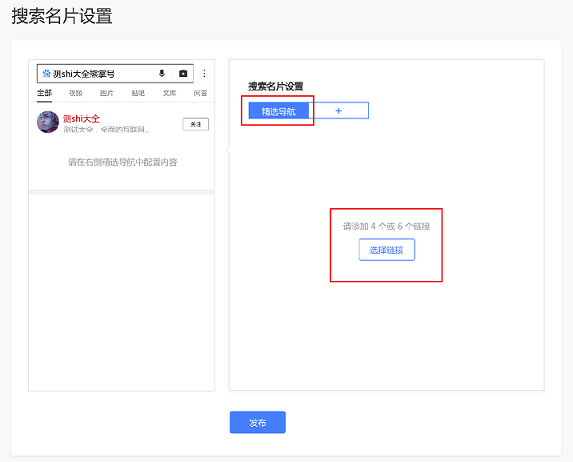Click the camera image search icon
This screenshot has height=462, width=573.
point(183,73)
